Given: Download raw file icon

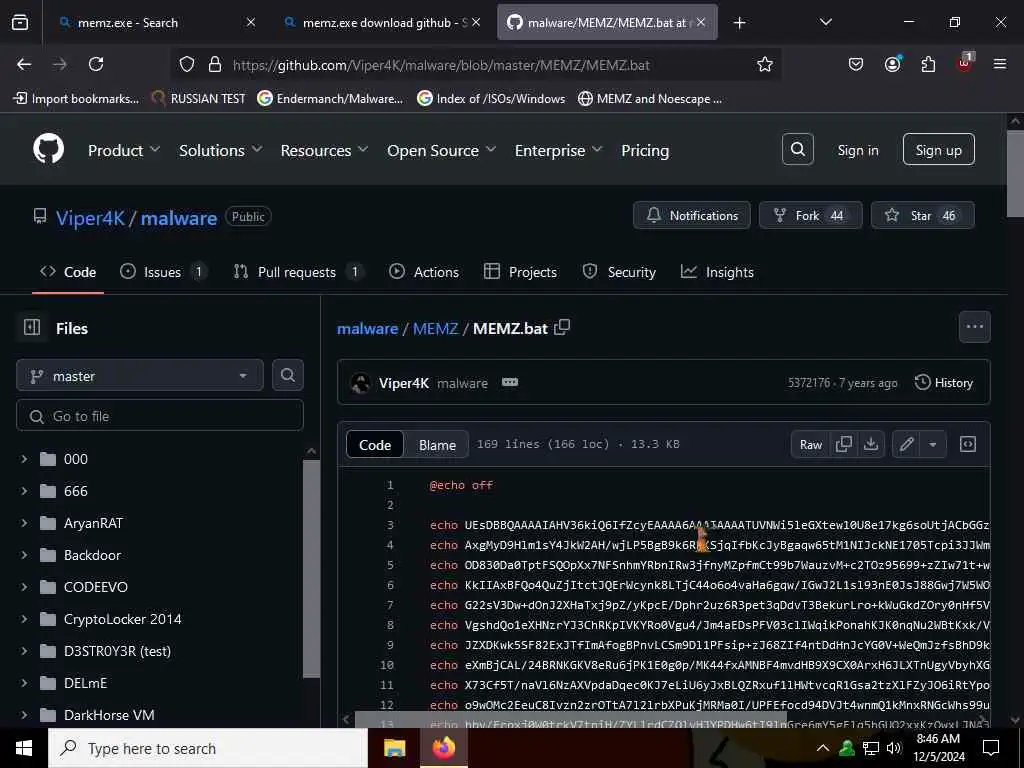Looking at the screenshot, I should (871, 444).
